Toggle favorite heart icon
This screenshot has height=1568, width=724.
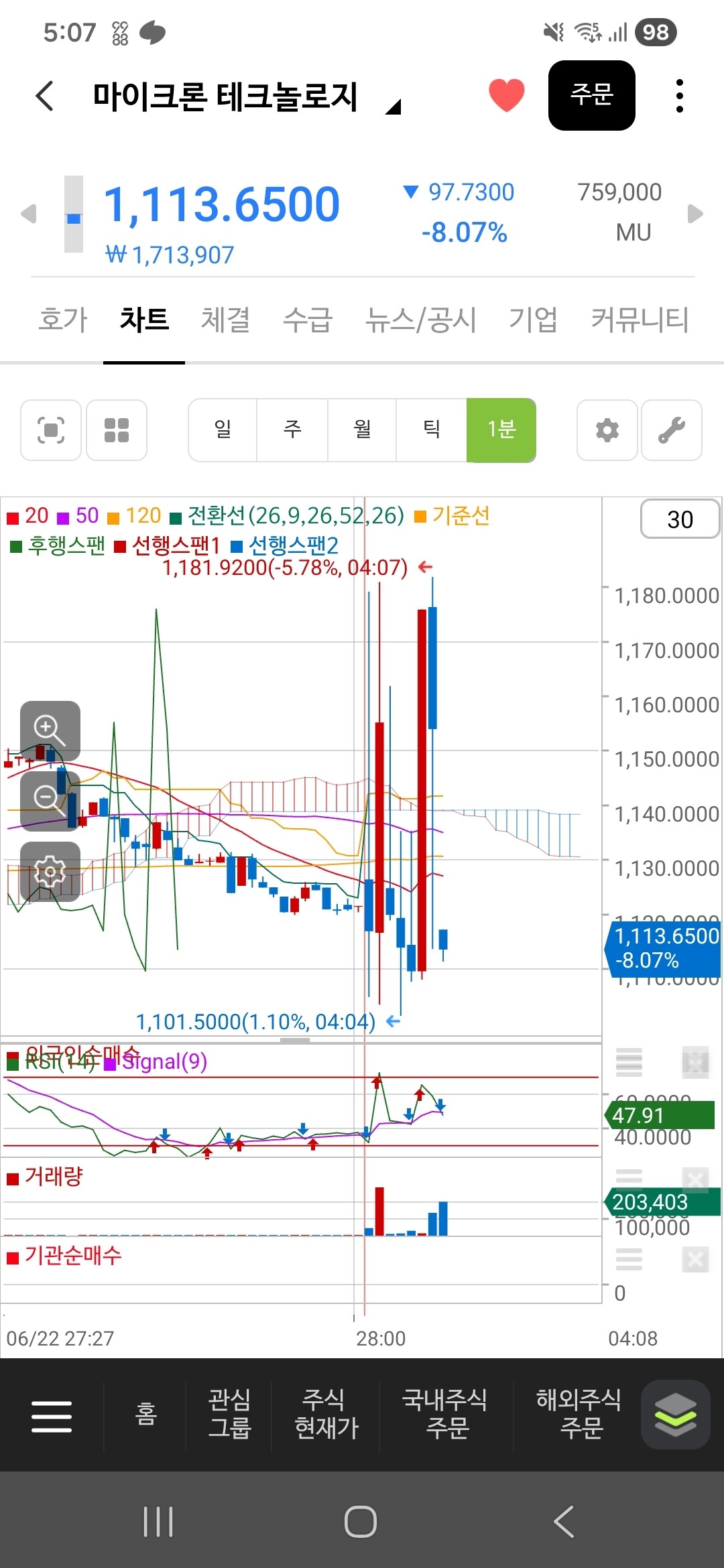(x=507, y=94)
